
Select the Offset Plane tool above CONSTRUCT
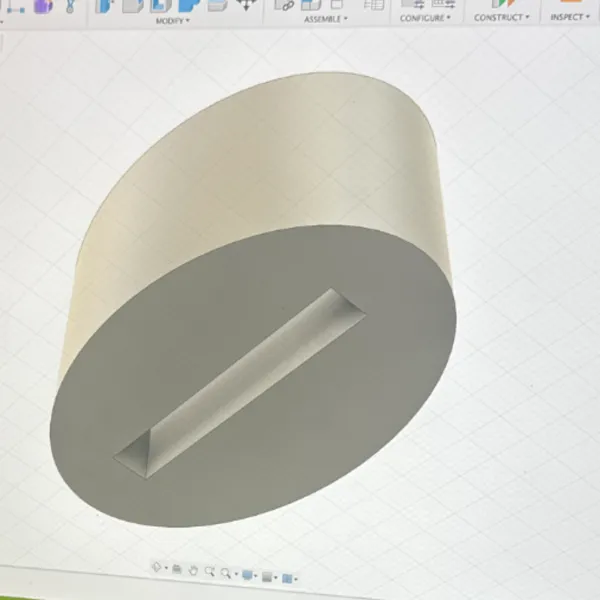click(503, 4)
